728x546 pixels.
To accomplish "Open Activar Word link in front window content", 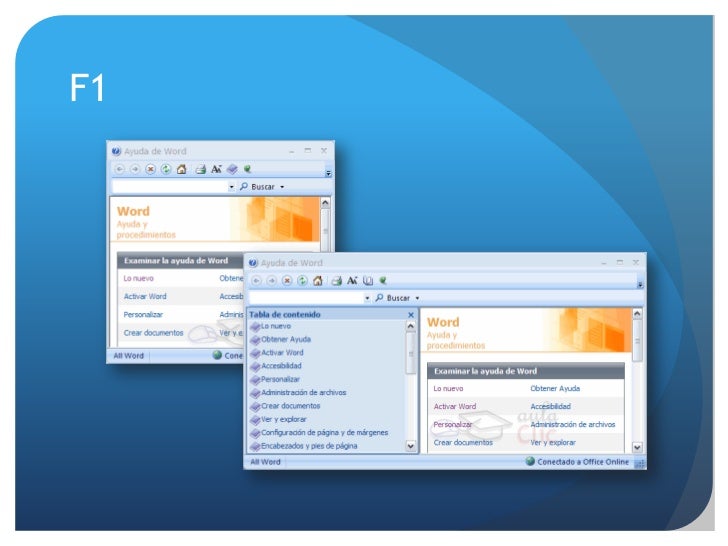I will tap(455, 407).
